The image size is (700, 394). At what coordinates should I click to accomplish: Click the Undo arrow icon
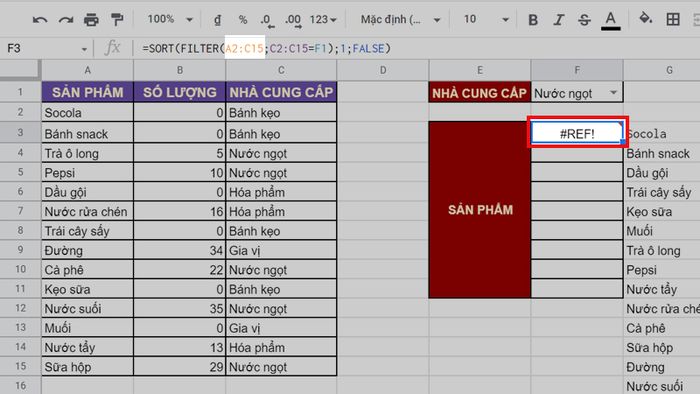(x=40, y=20)
